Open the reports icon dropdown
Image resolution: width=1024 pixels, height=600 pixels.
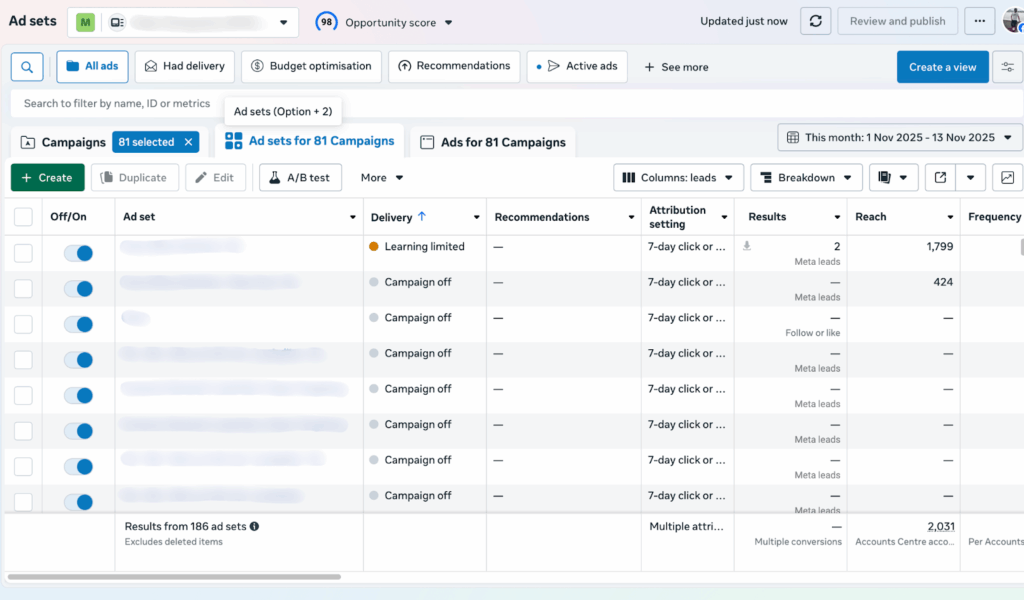click(x=893, y=178)
